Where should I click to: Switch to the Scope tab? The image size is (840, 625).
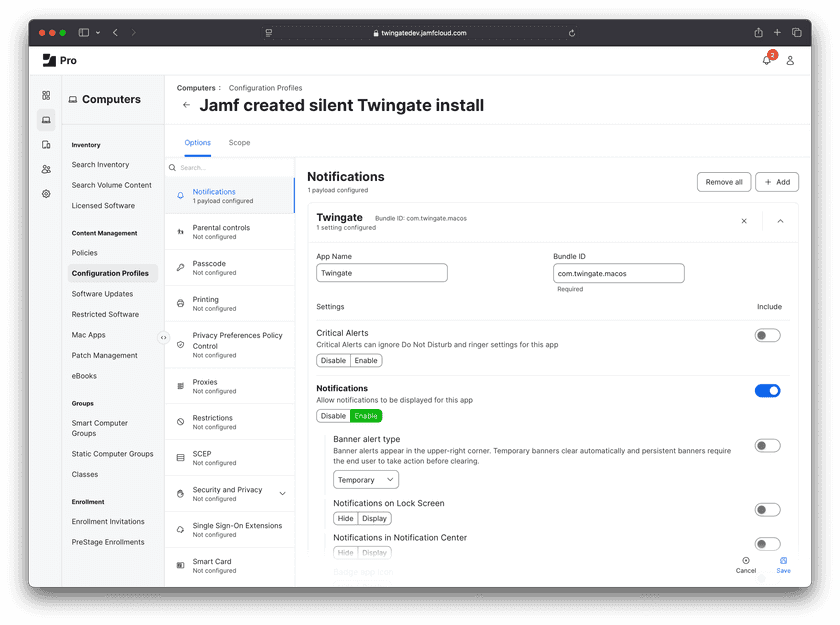pos(239,143)
